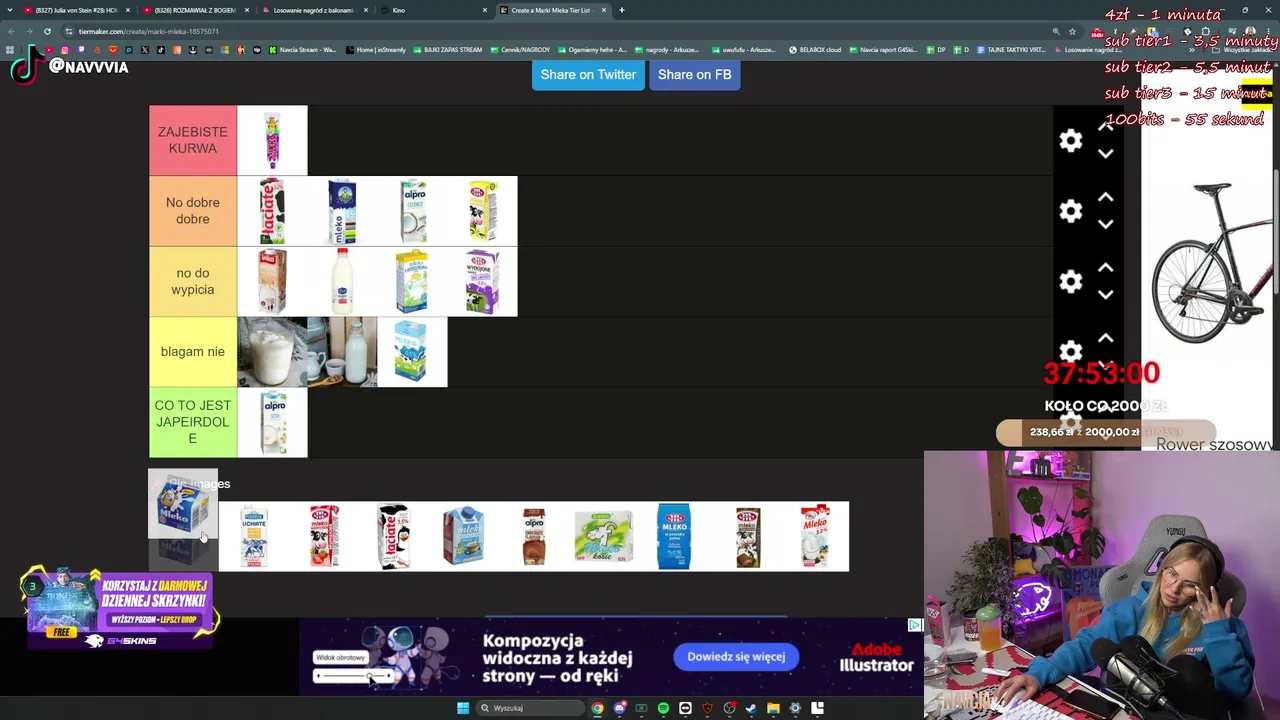Screen dimensions: 1280x720
Task: Open Spotify from the taskbar
Action: pos(663,708)
